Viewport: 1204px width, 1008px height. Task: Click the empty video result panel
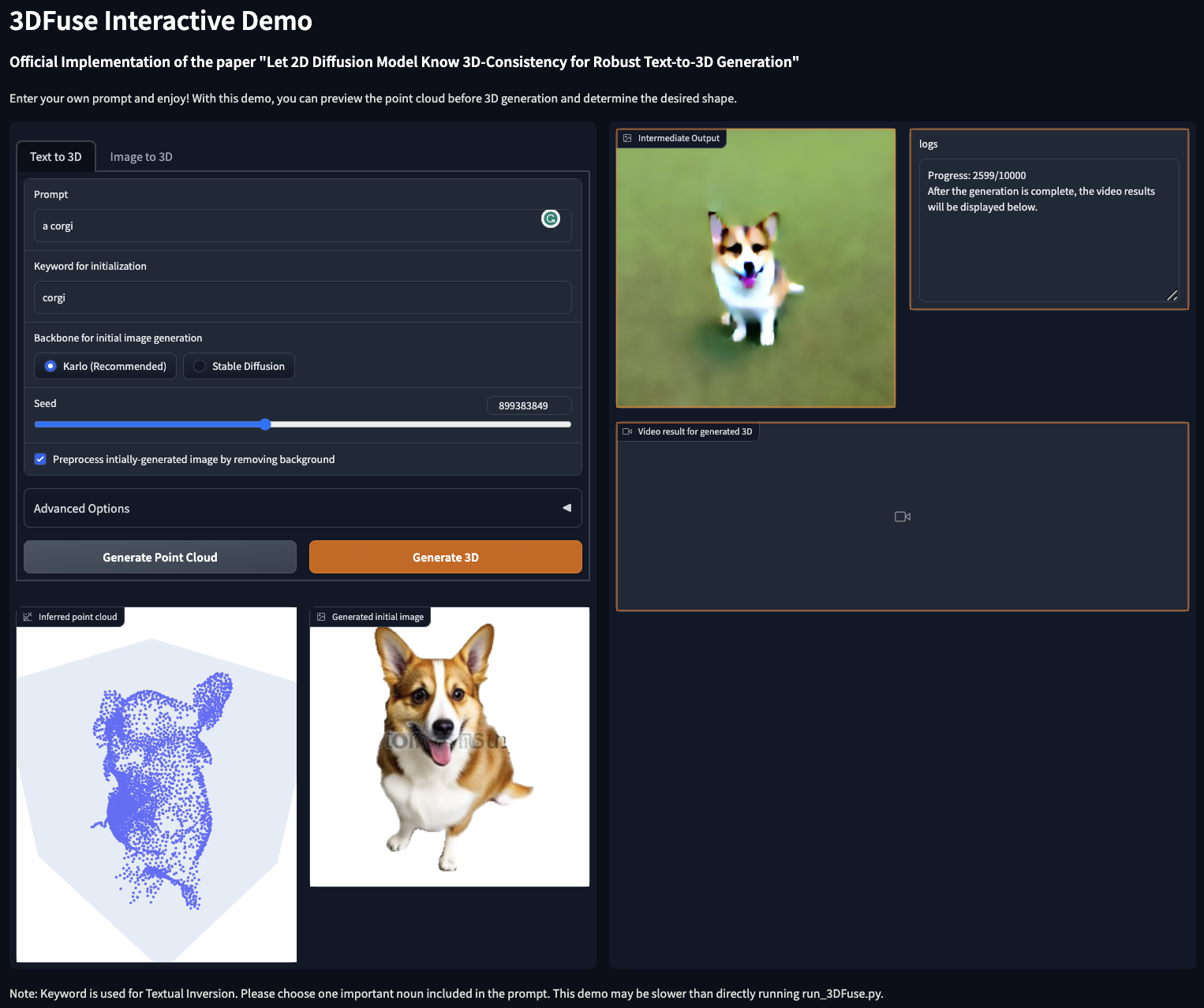coord(903,517)
